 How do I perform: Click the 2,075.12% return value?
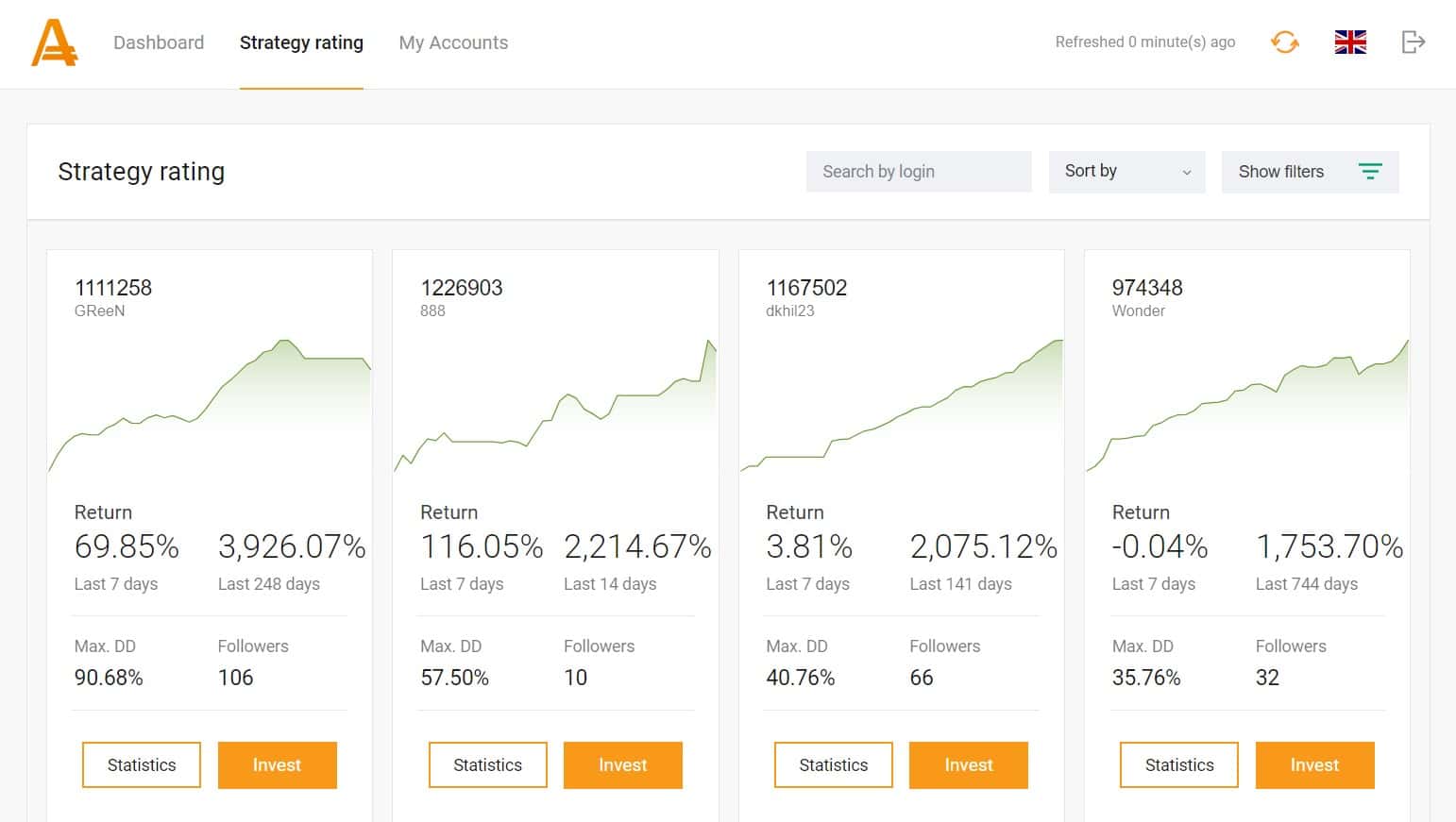(x=983, y=546)
